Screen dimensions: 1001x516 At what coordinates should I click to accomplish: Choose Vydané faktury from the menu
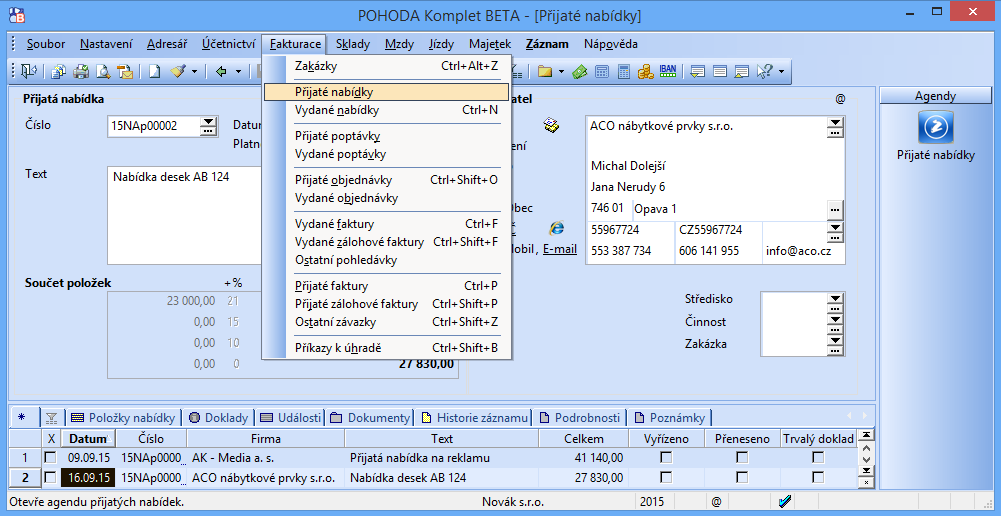tap(386, 224)
